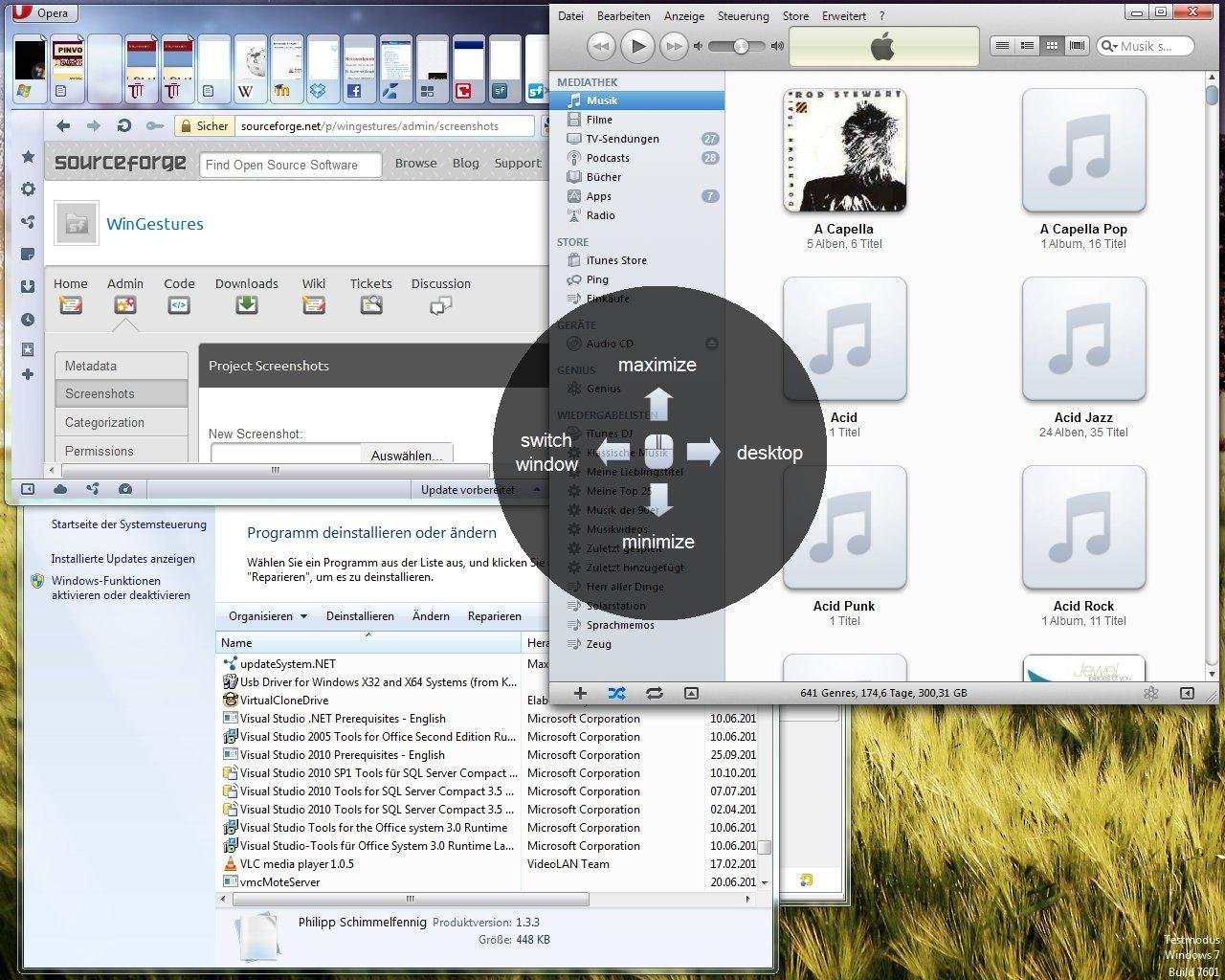Screen dimensions: 1225x980
Task: Select the Categorization admin tab
Action: pos(105,422)
